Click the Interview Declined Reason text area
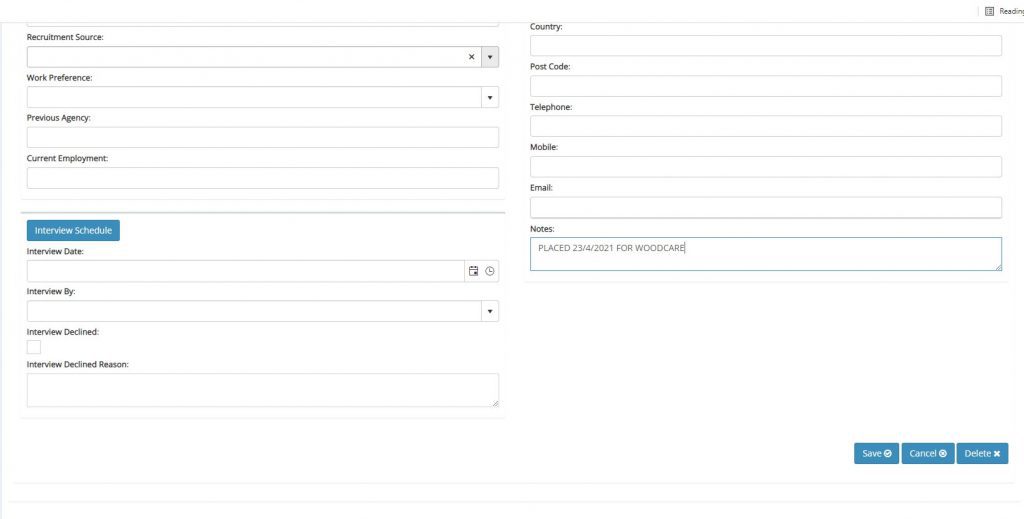 click(262, 390)
